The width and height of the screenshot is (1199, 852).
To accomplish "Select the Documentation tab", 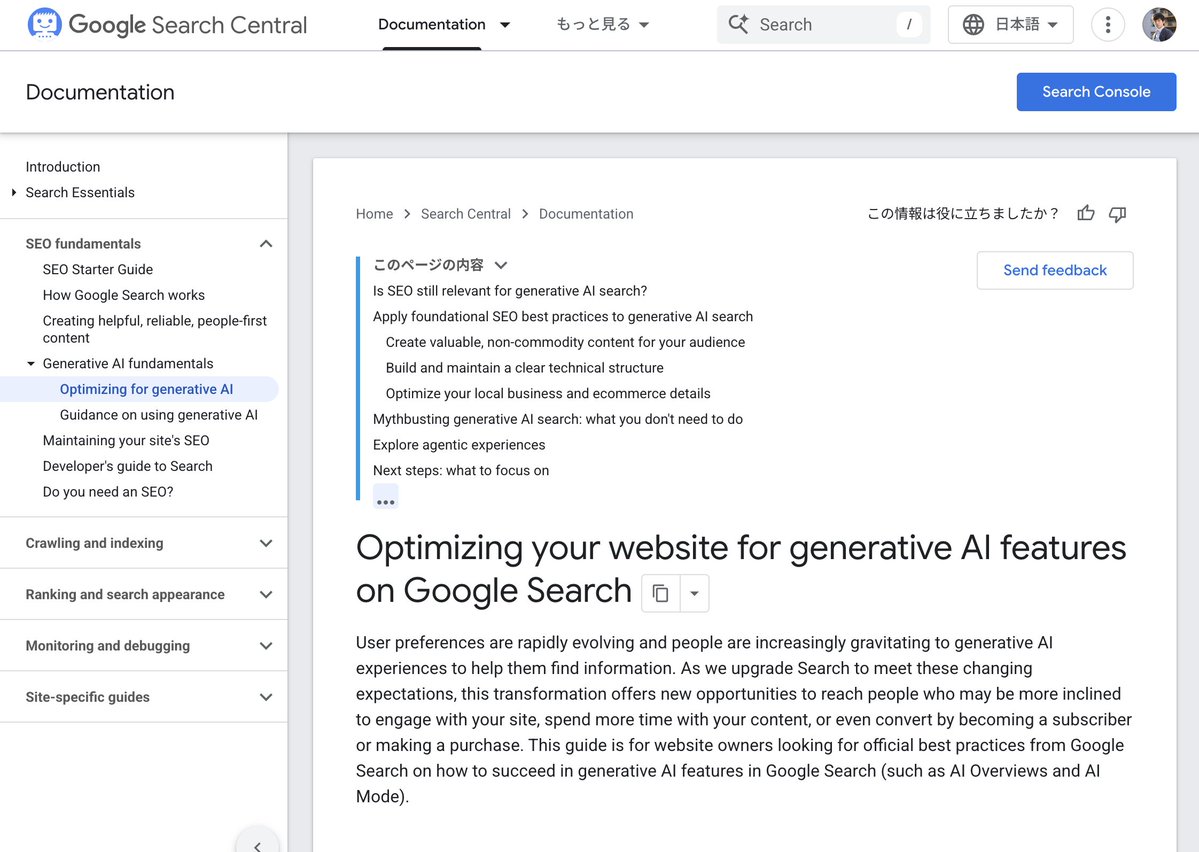I will pyautogui.click(x=431, y=24).
